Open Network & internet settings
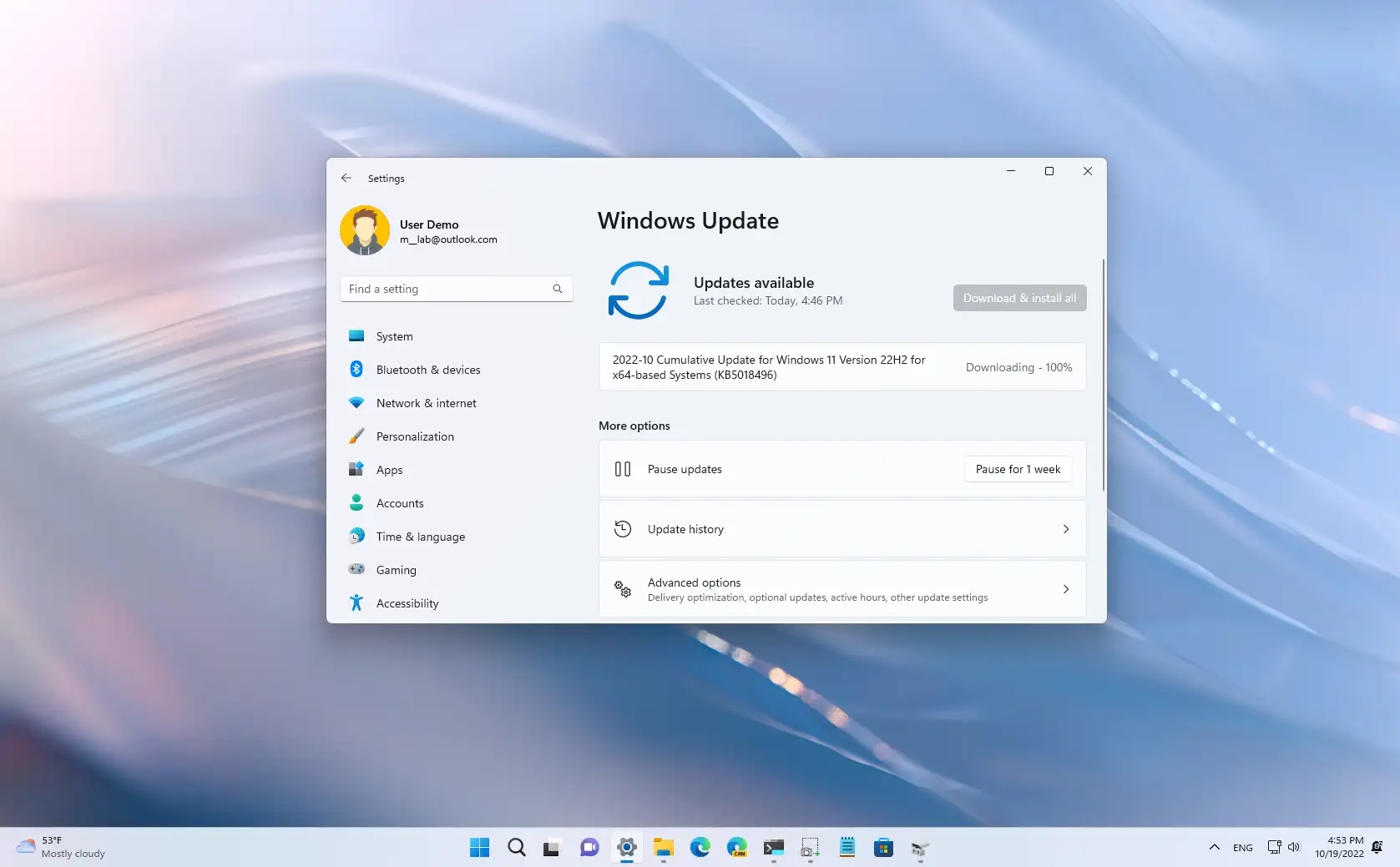The width and height of the screenshot is (1400, 867). [425, 402]
